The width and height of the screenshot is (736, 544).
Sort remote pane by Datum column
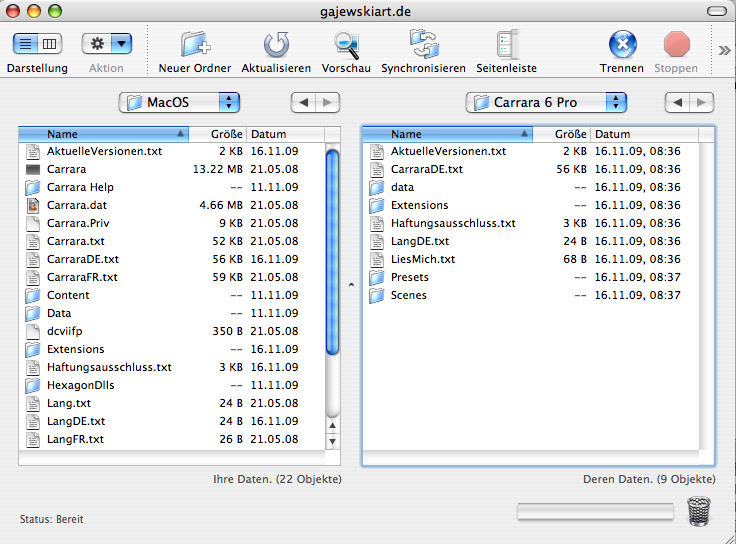pos(644,134)
